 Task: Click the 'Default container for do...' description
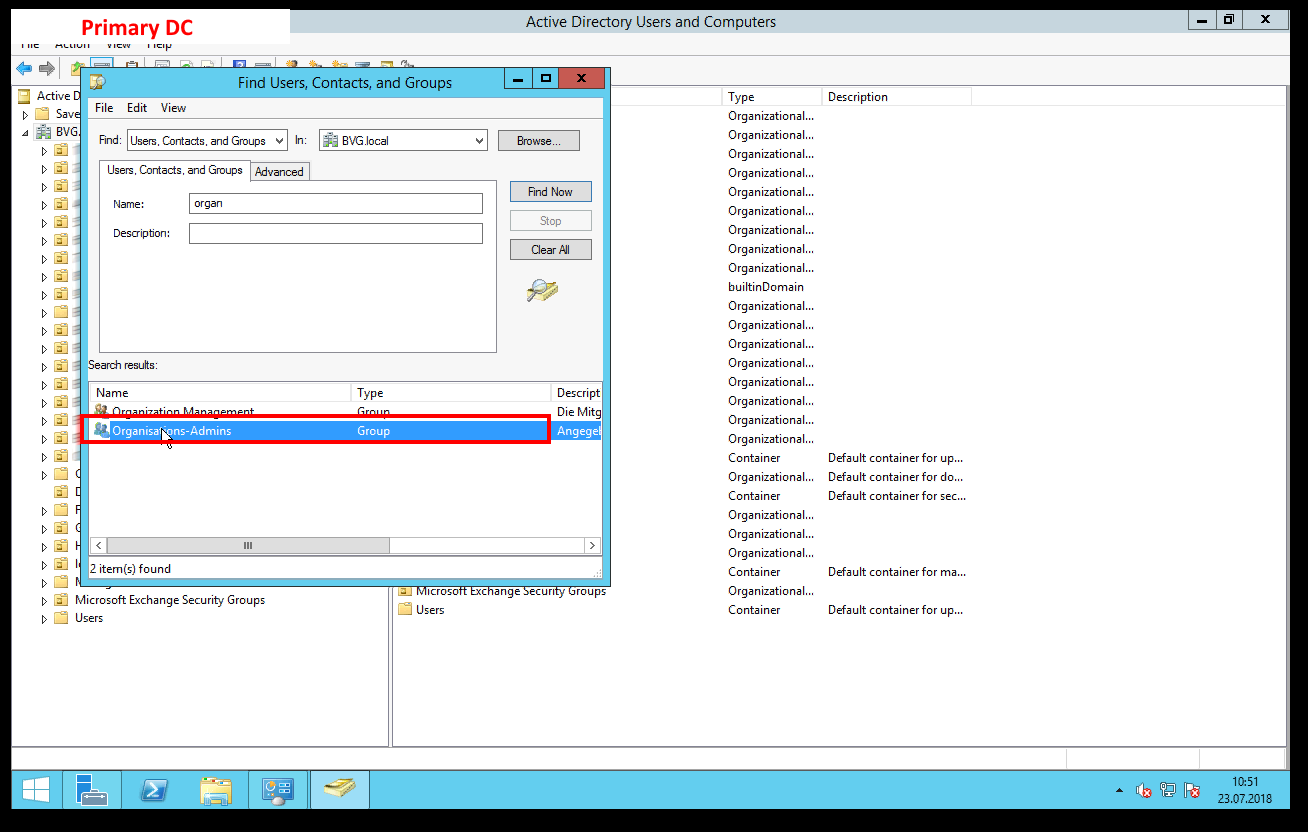[896, 477]
